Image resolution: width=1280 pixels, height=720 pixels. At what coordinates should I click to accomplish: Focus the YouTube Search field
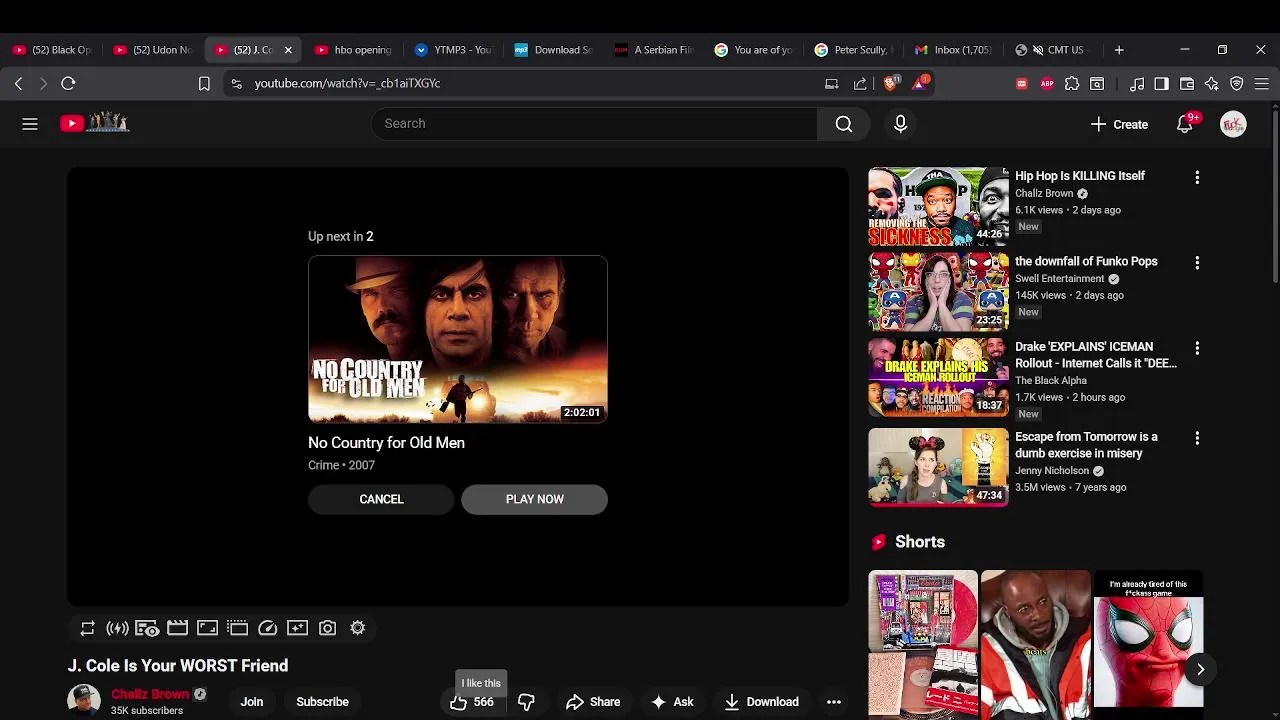pyautogui.click(x=595, y=124)
